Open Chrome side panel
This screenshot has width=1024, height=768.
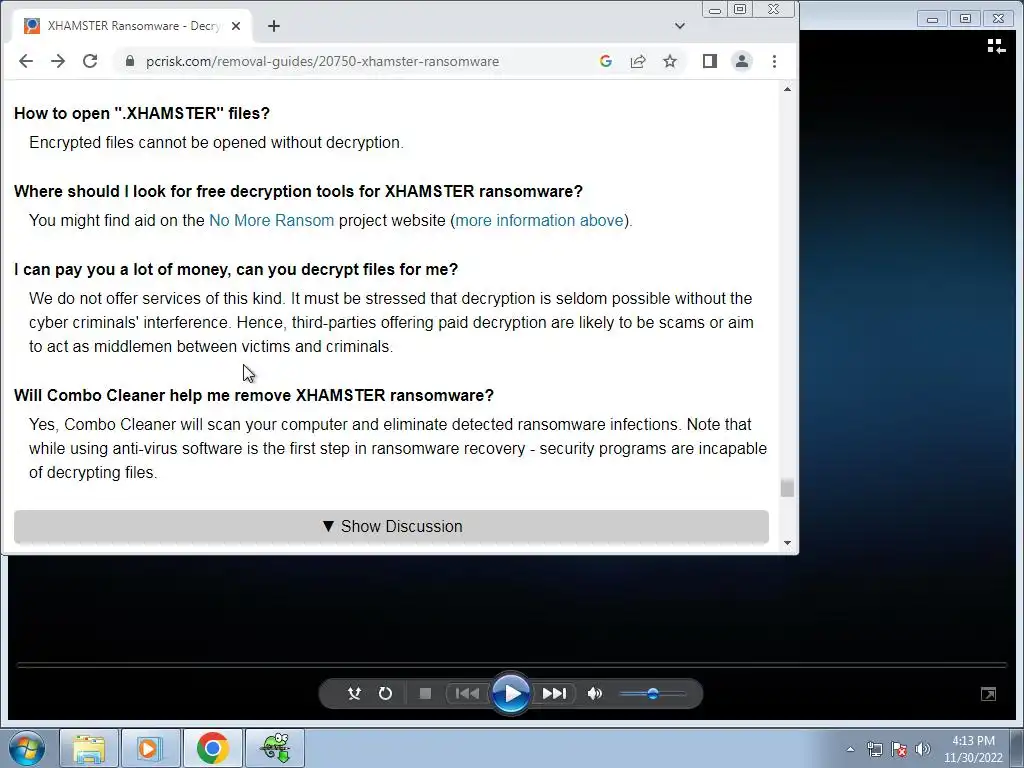(x=710, y=61)
